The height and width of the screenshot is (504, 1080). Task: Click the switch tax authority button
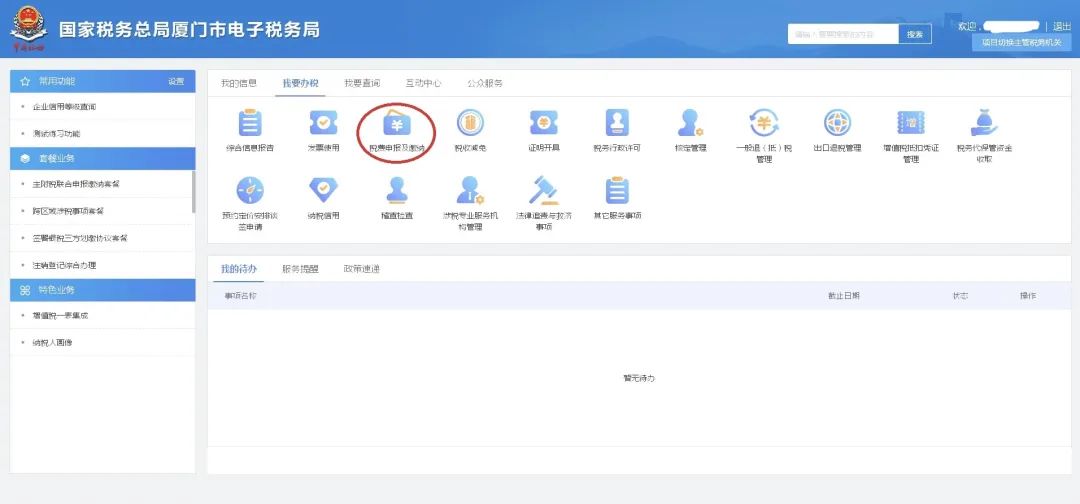(1021, 43)
